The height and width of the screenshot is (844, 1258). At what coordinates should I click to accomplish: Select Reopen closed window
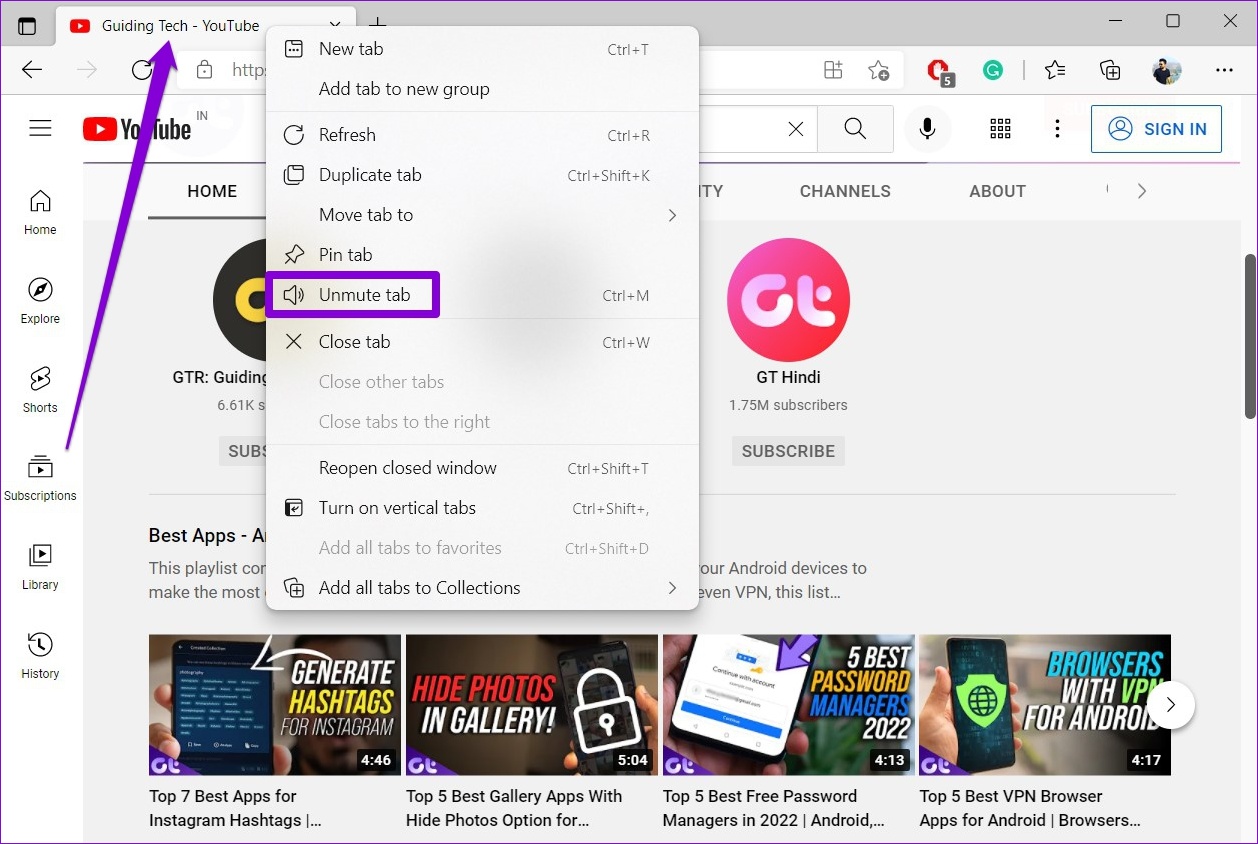pos(482,468)
